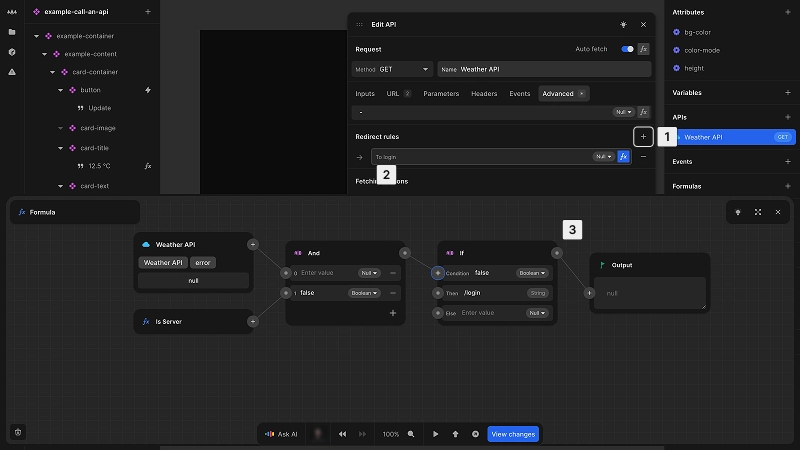Collapse the card-title tree node

click(x=60, y=148)
